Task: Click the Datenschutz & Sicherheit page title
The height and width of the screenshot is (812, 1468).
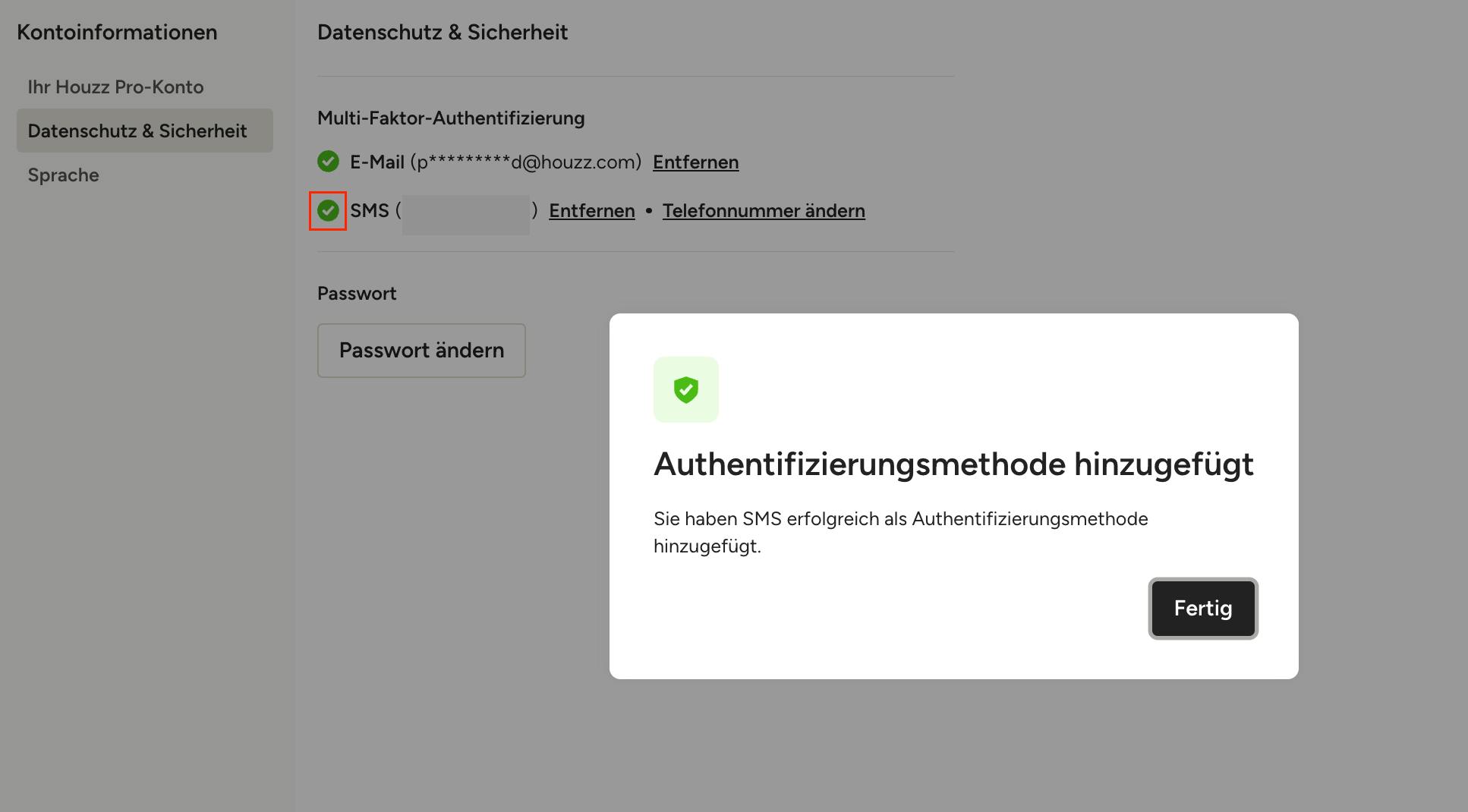Action: 443,33
